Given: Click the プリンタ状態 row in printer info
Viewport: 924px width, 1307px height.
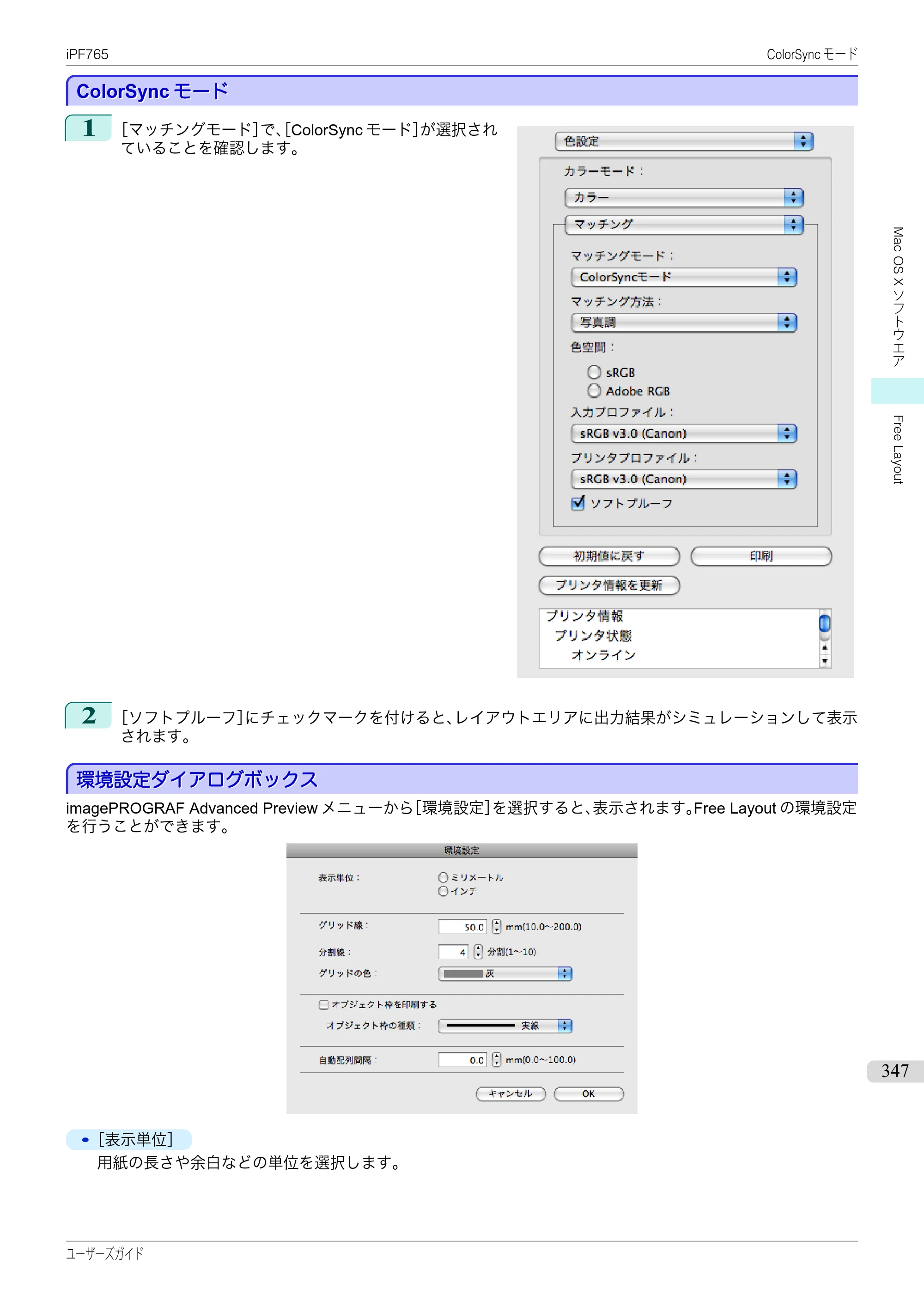Looking at the screenshot, I should 593,636.
